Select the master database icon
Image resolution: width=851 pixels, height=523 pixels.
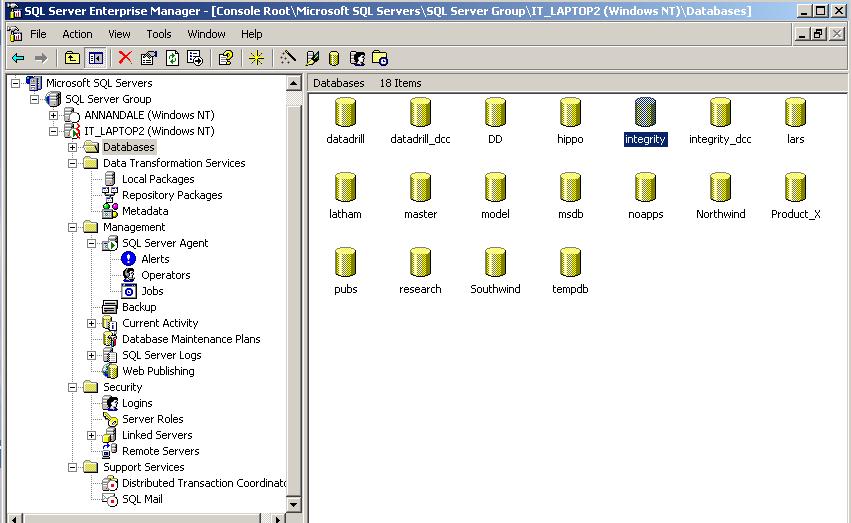pyautogui.click(x=420, y=187)
